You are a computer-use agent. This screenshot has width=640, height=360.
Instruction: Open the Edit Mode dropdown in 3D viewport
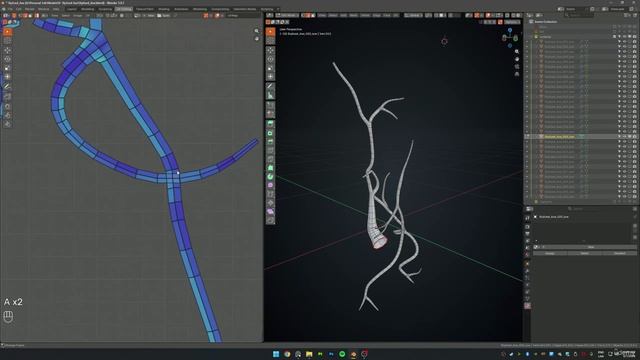click(x=287, y=15)
